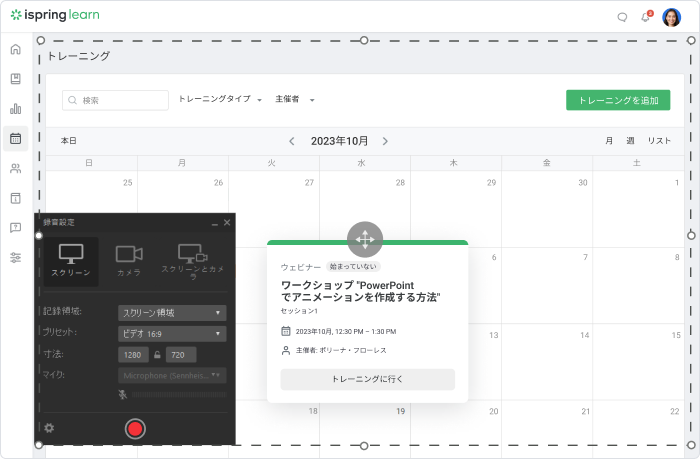Click the add training green button

[x=618, y=100]
